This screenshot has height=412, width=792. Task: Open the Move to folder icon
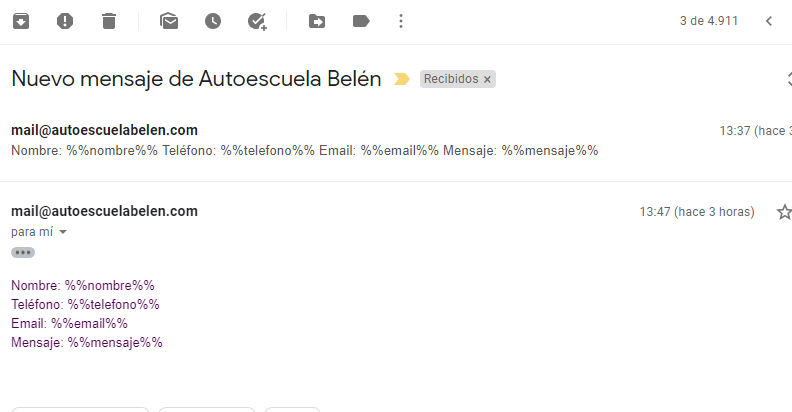click(x=317, y=21)
